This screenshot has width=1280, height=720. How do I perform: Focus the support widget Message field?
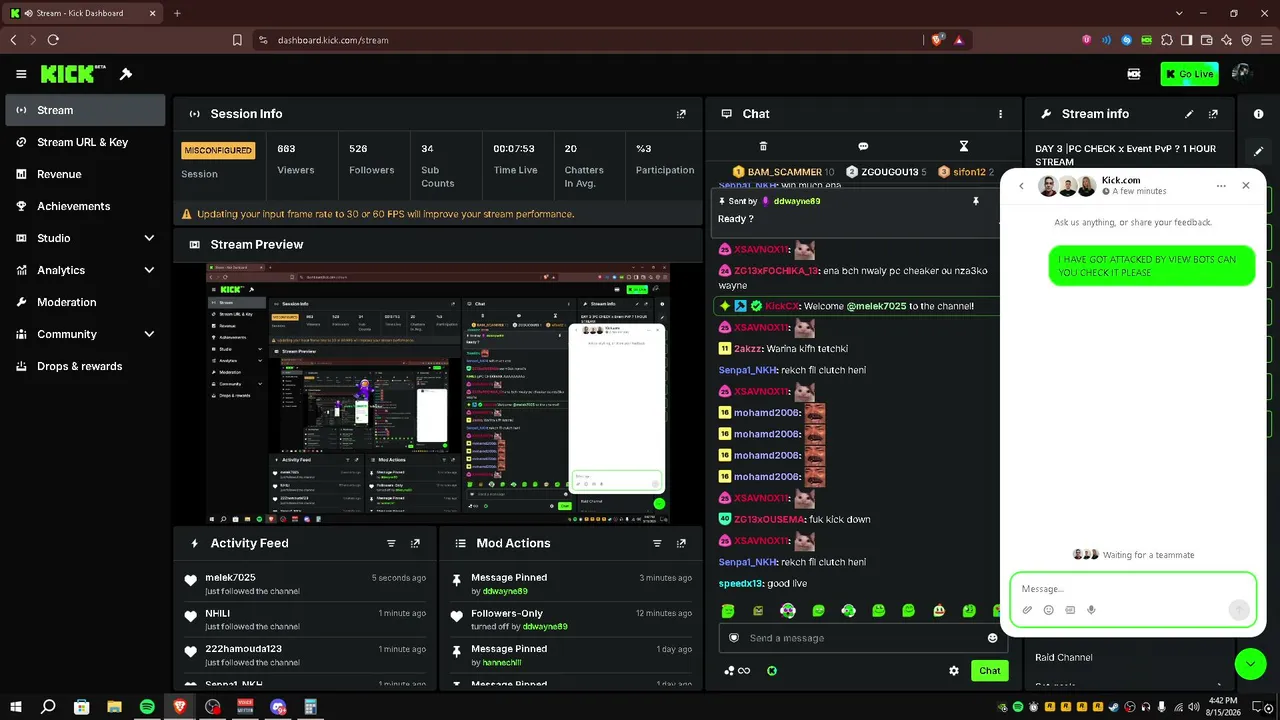pyautogui.click(x=1133, y=589)
